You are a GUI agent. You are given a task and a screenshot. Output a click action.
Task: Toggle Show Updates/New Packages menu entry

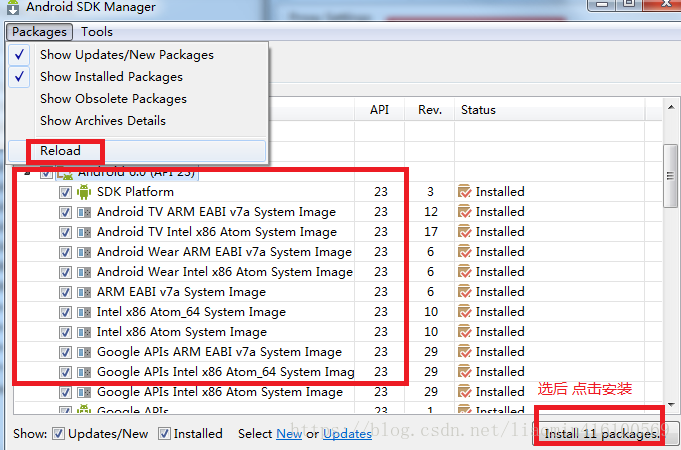(137, 55)
